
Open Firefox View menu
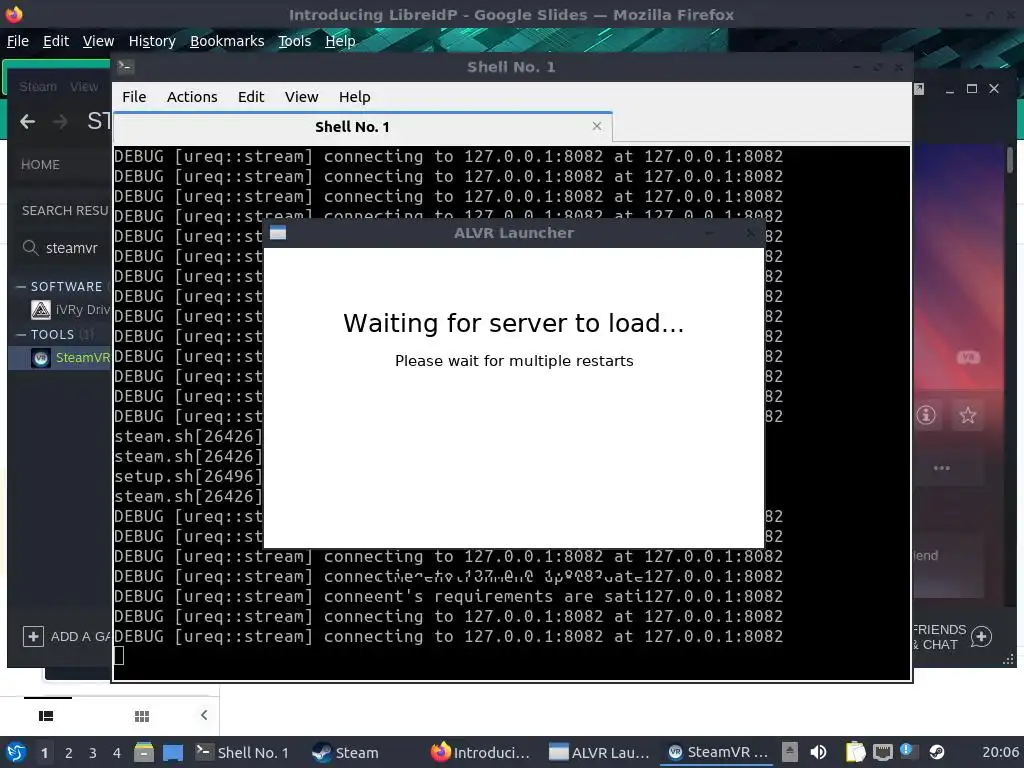99,41
